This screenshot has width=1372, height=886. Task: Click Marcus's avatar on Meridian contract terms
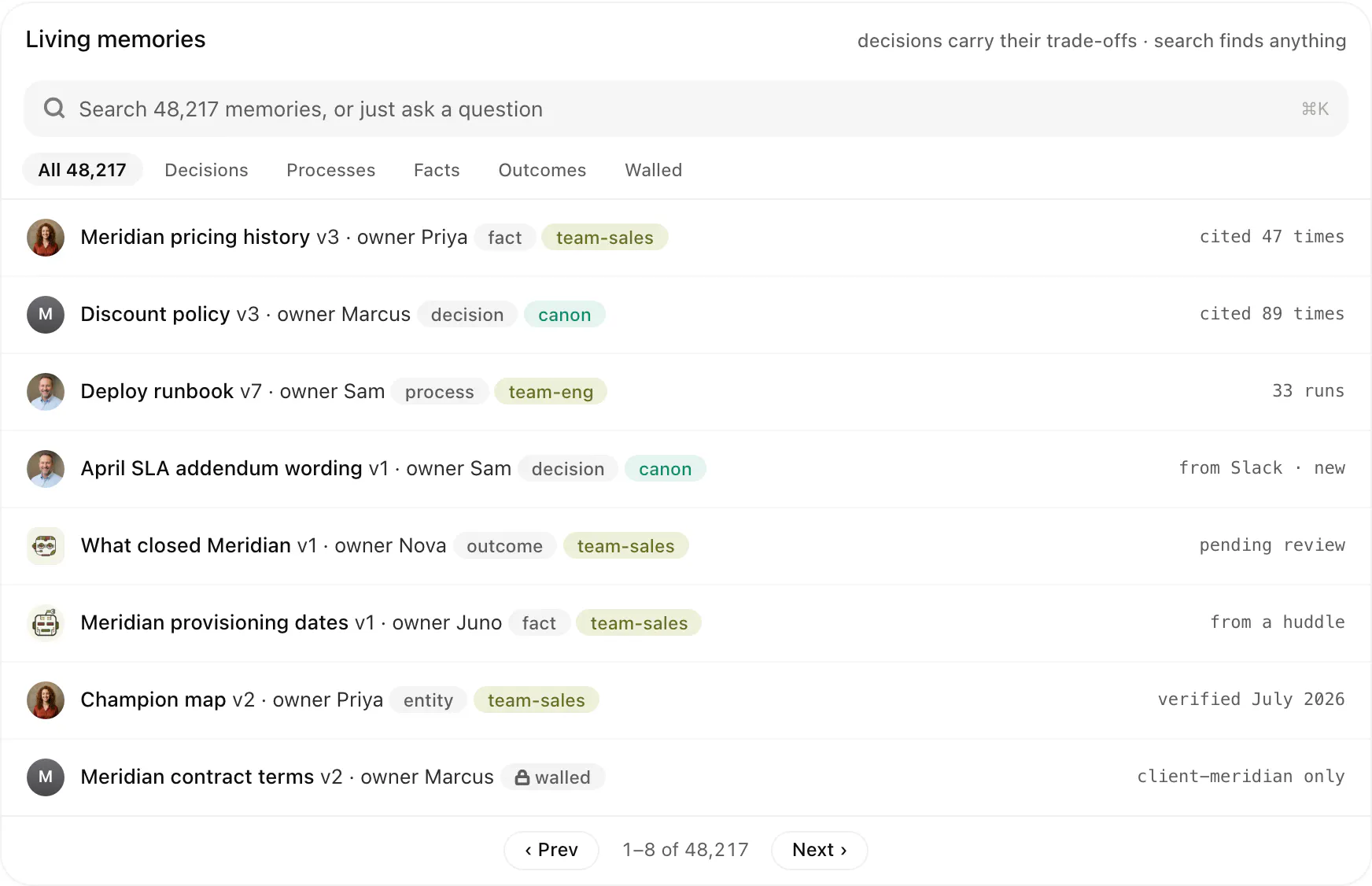point(46,777)
